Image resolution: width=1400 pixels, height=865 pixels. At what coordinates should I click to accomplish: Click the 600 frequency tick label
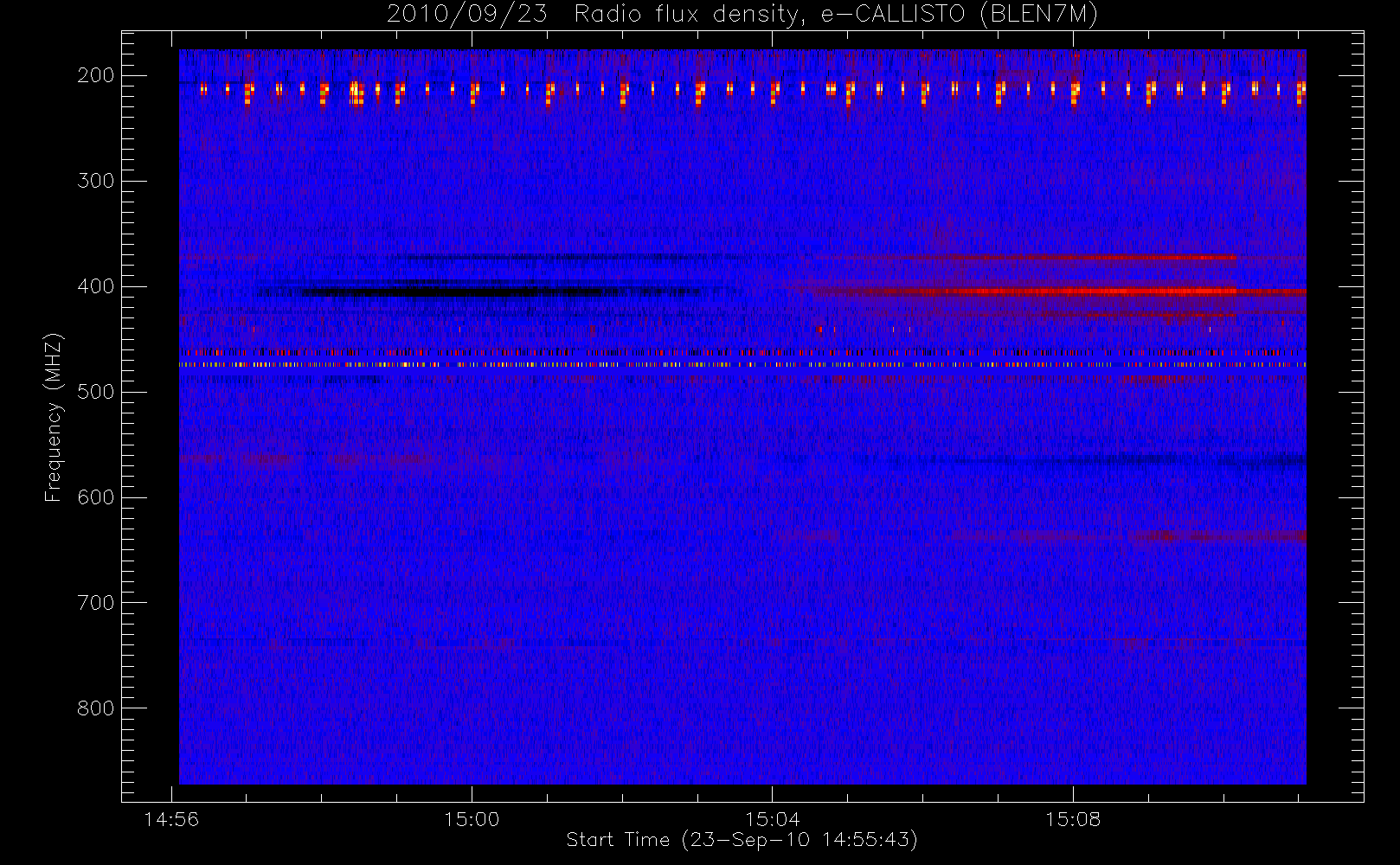coord(96,497)
